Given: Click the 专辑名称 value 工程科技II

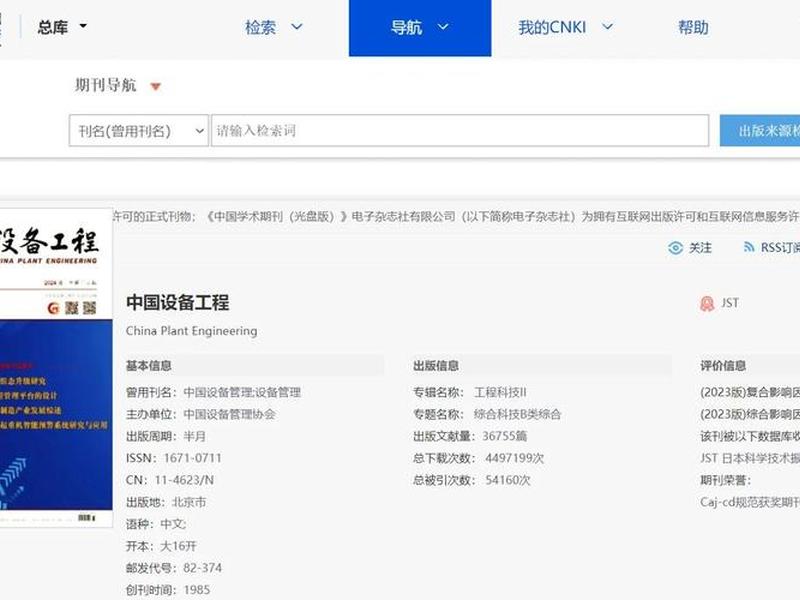Looking at the screenshot, I should coord(500,392).
